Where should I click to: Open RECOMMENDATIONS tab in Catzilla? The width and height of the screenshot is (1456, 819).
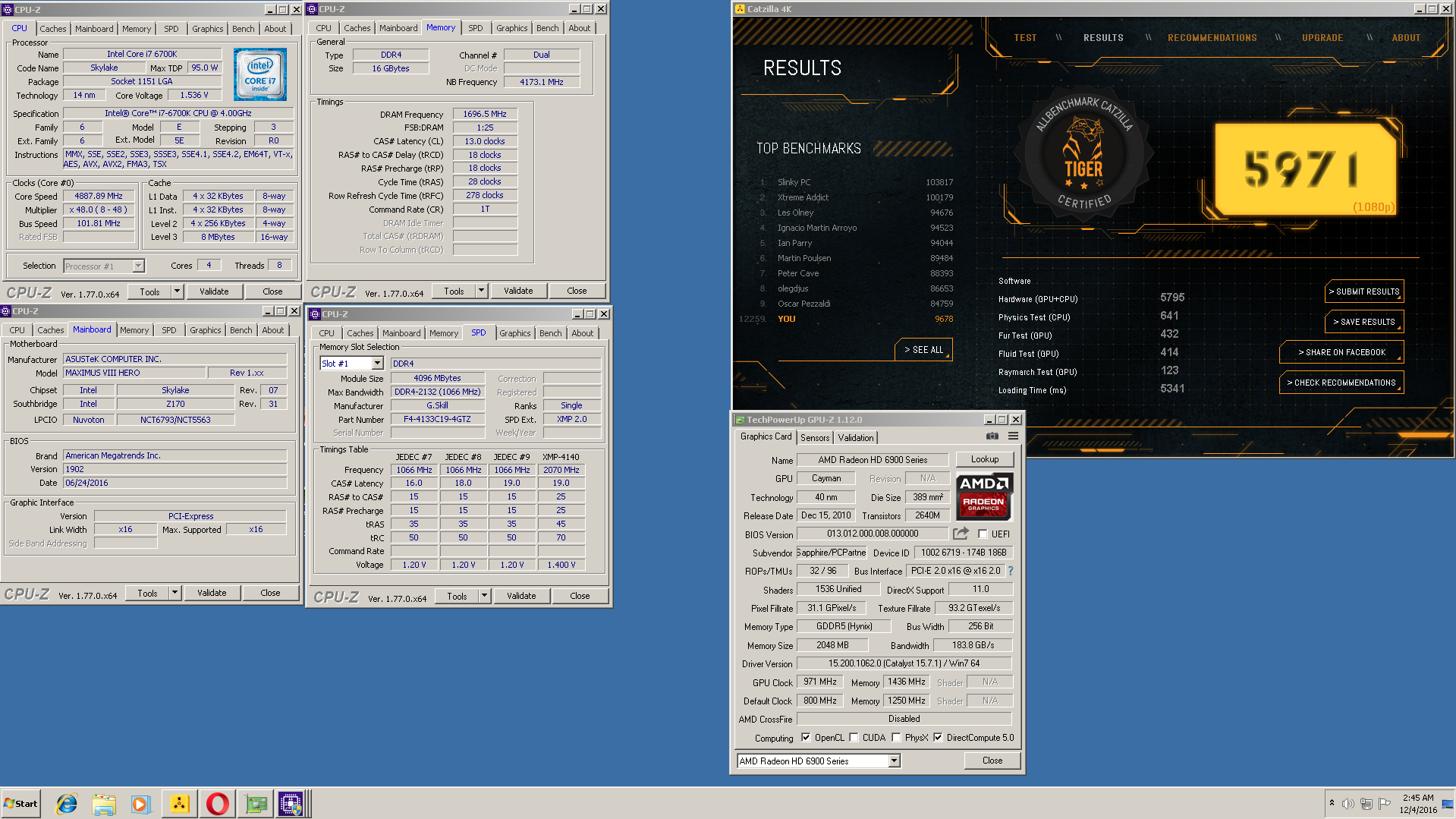1212,37
